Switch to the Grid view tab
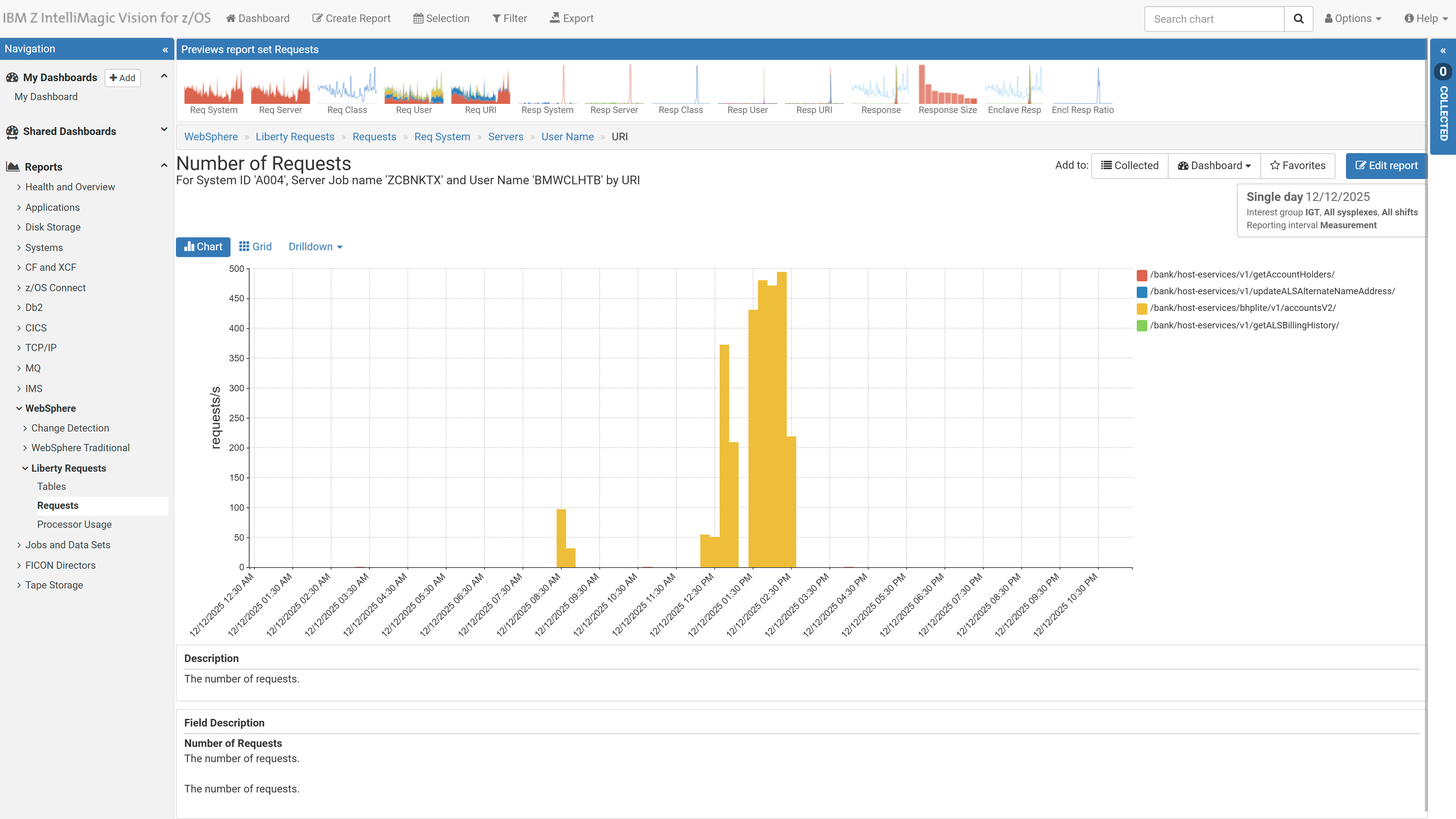Viewport: 1456px width, 819px height. (x=256, y=247)
